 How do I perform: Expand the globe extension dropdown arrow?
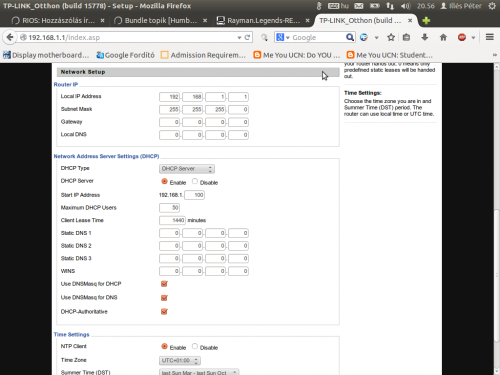(377, 38)
